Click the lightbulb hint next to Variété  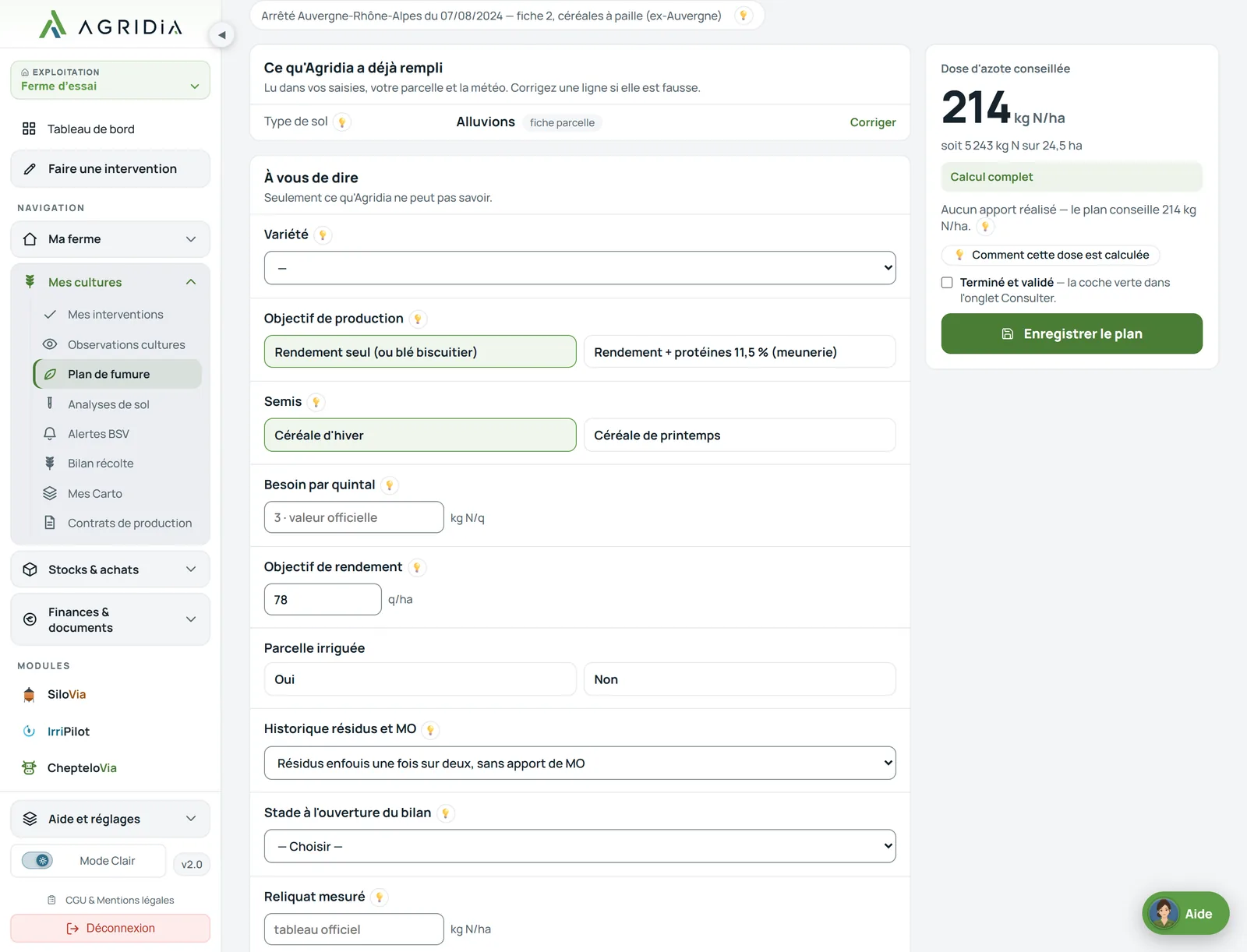tap(323, 235)
